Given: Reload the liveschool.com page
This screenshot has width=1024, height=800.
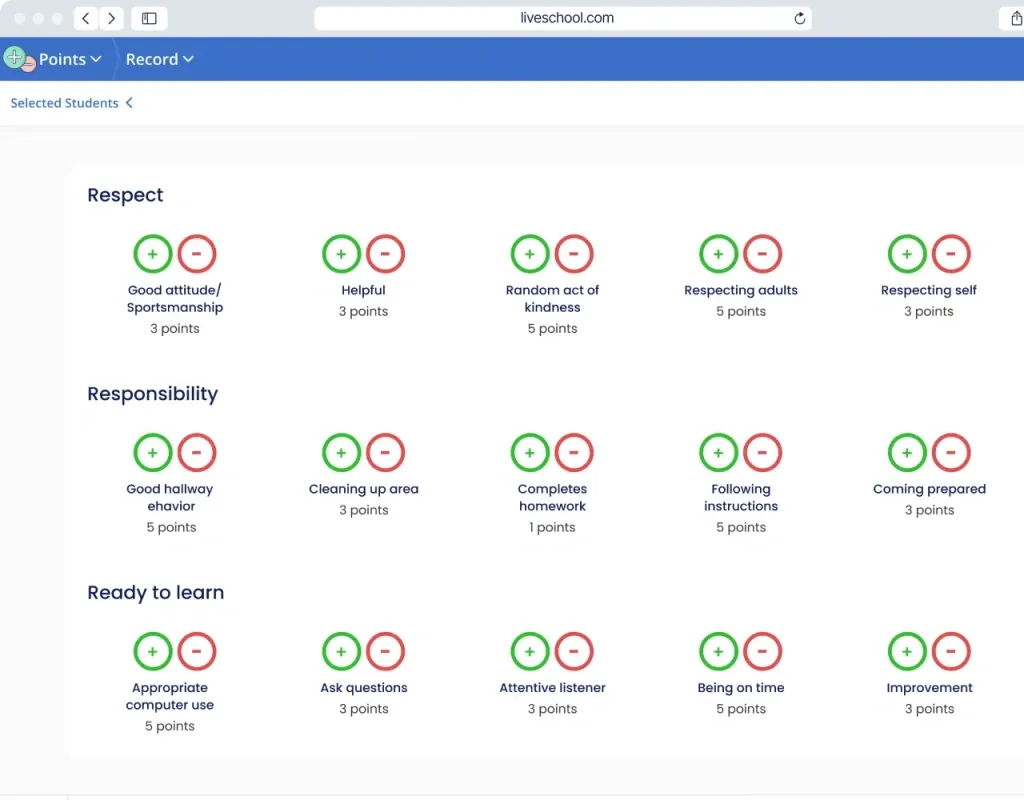Looking at the screenshot, I should coord(799,18).
